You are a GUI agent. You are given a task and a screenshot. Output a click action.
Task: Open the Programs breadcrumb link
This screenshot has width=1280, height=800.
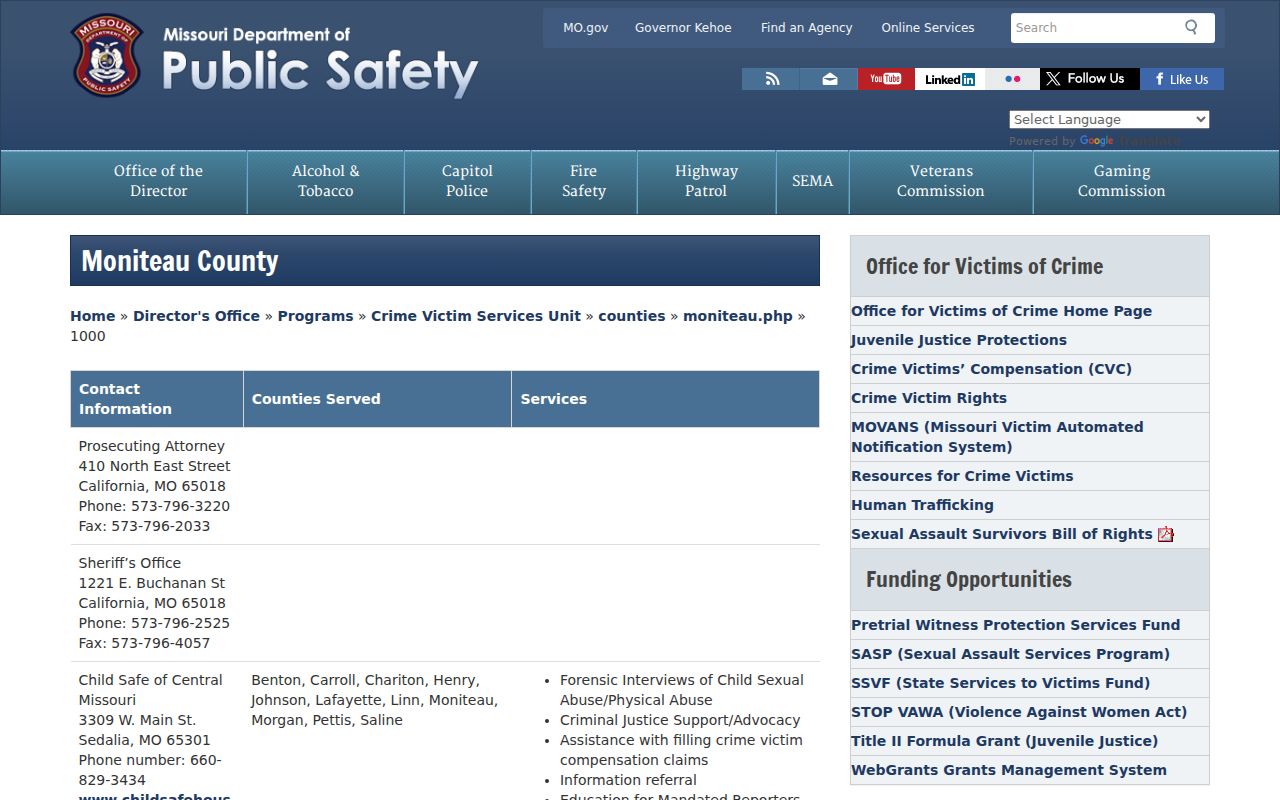click(x=315, y=316)
